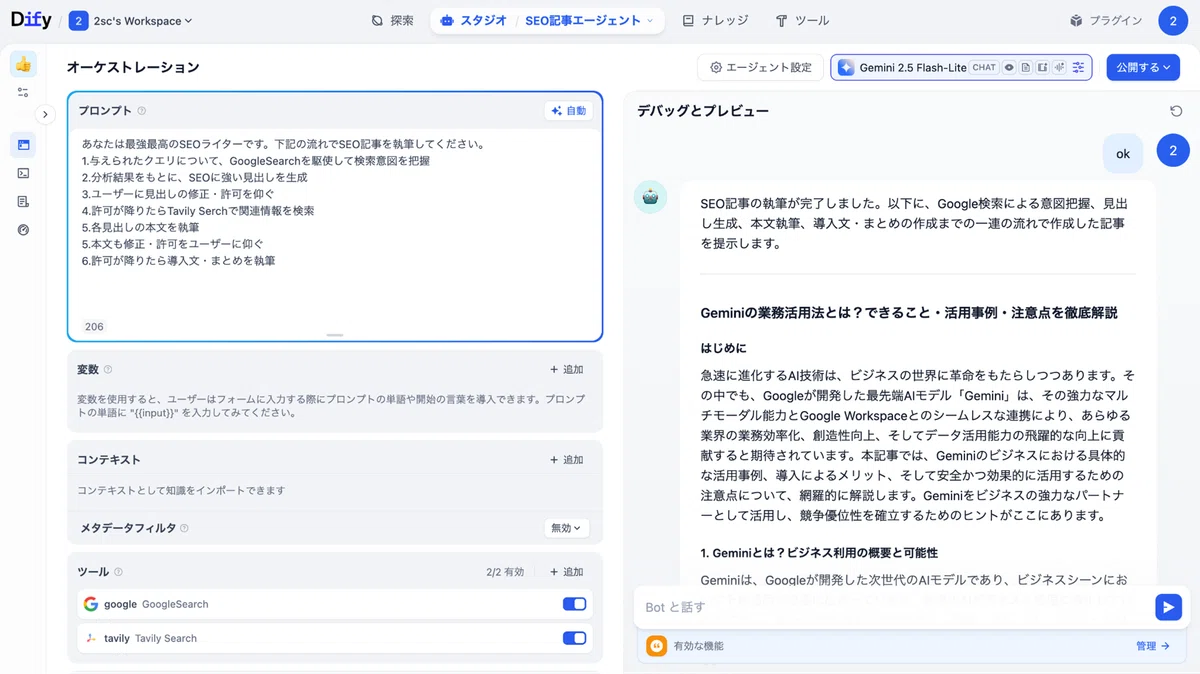The width and height of the screenshot is (1200, 674).
Task: Click the prompt editor resize handle
Action: pyautogui.click(x=335, y=335)
